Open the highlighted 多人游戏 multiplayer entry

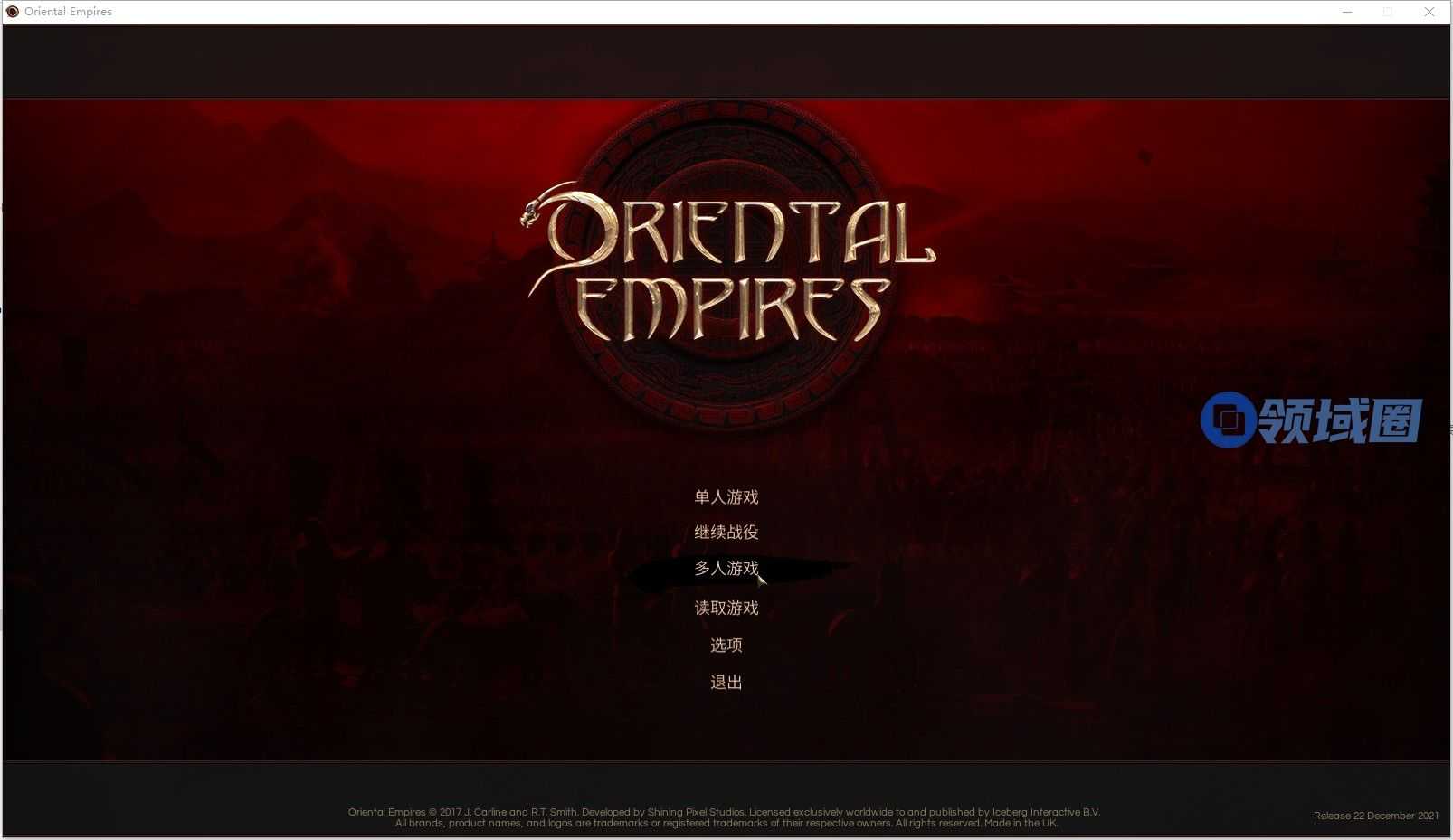[726, 569]
